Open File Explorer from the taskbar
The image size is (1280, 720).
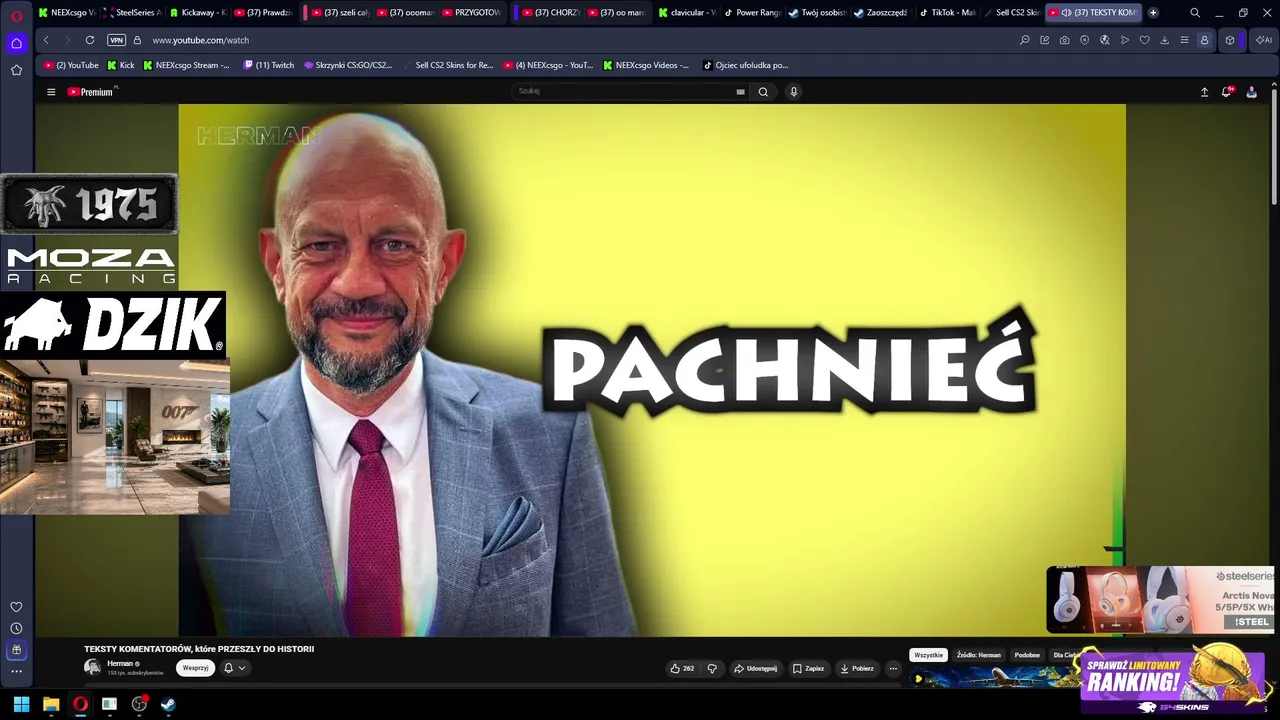(x=51, y=704)
